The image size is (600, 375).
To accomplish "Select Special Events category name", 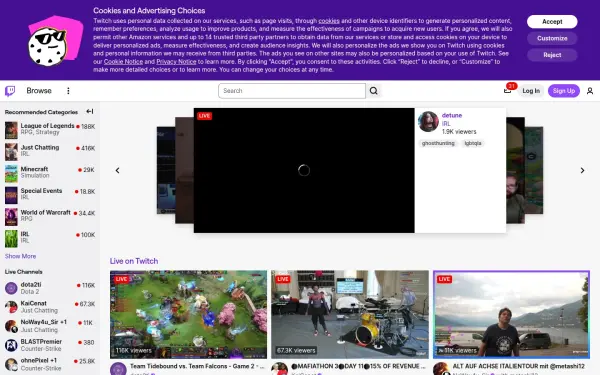I will tap(41, 191).
